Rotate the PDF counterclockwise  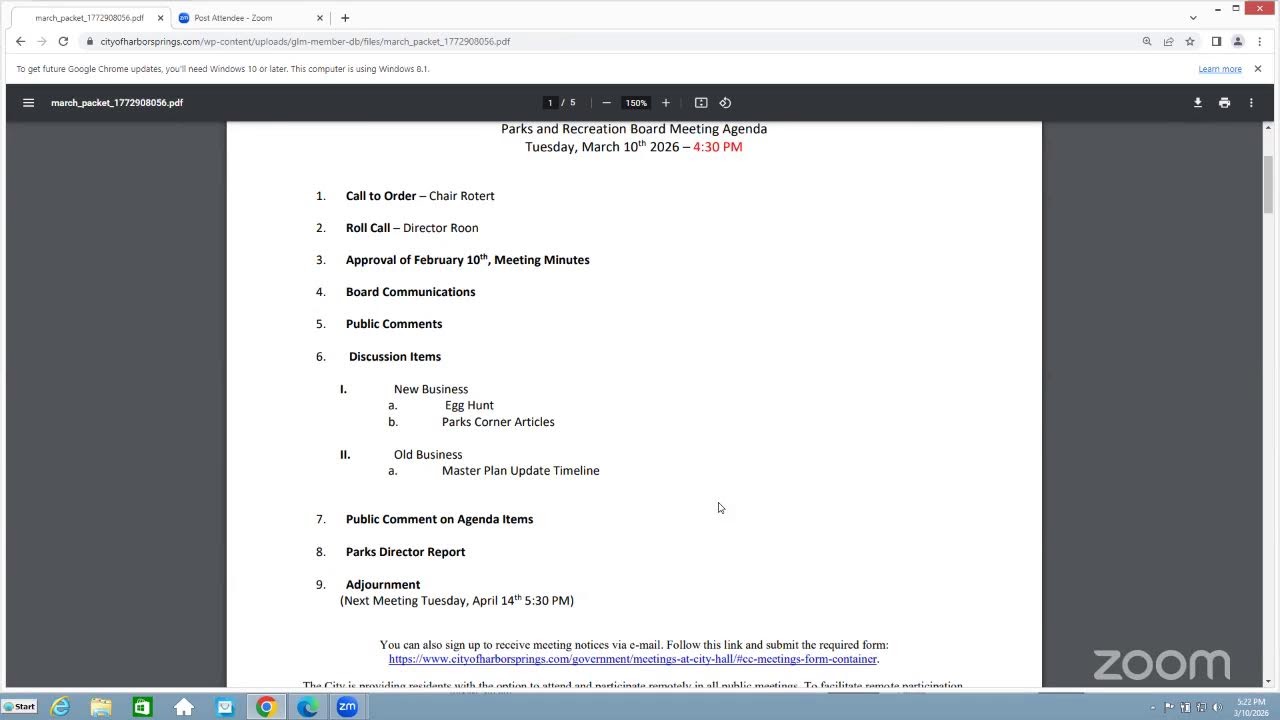[x=726, y=103]
